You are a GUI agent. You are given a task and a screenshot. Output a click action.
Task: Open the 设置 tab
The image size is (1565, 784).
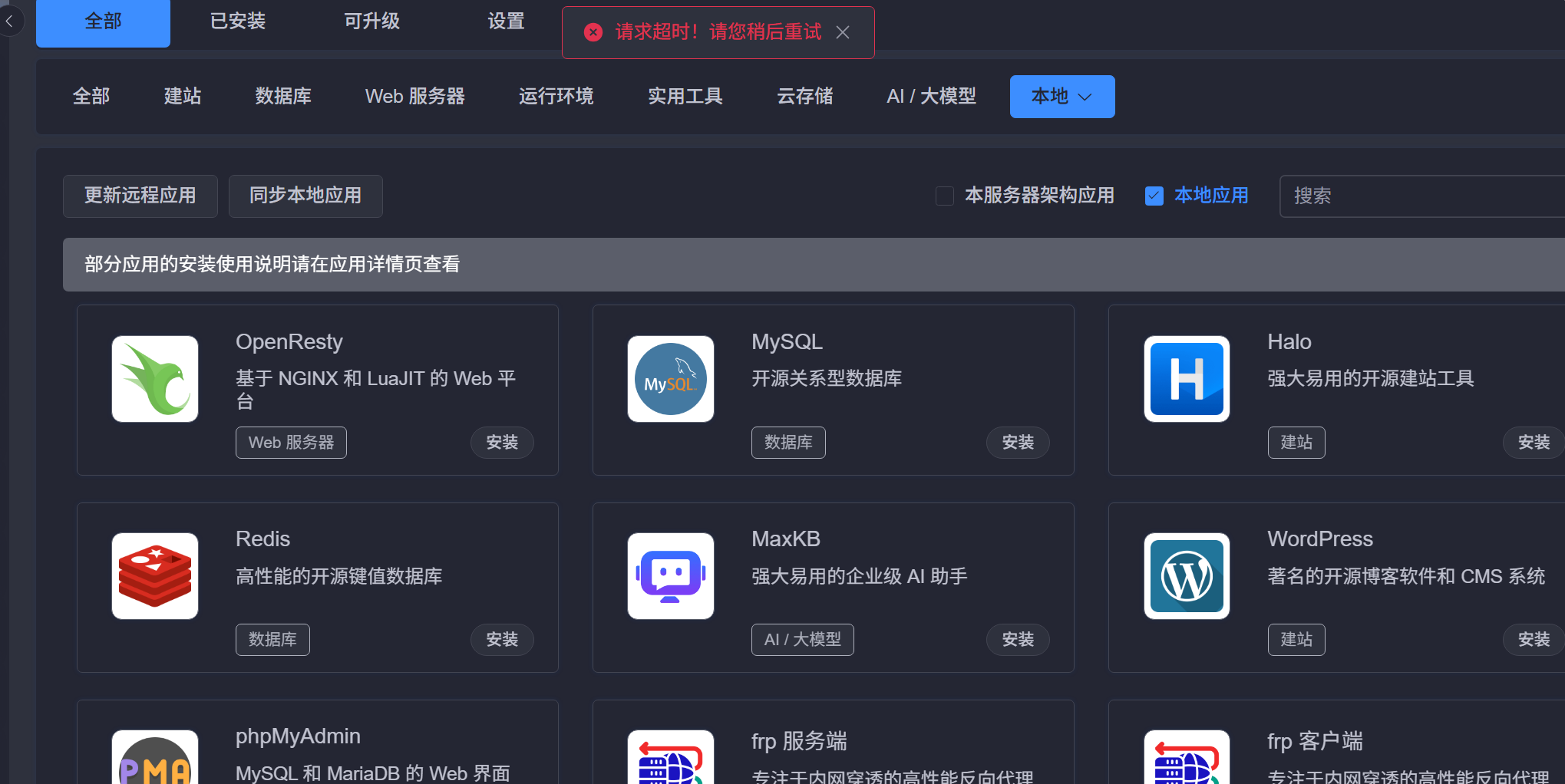[506, 21]
